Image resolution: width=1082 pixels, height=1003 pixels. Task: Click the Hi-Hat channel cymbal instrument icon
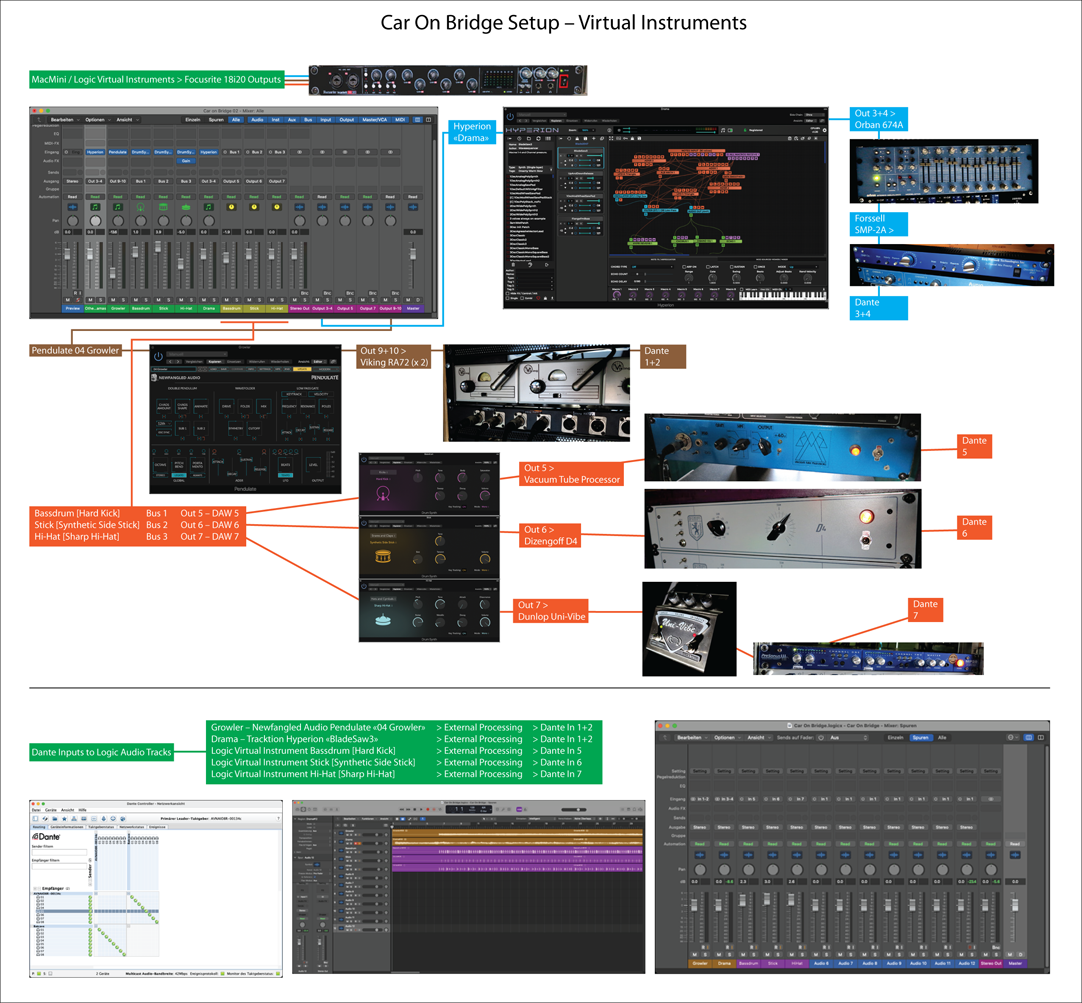(186, 207)
